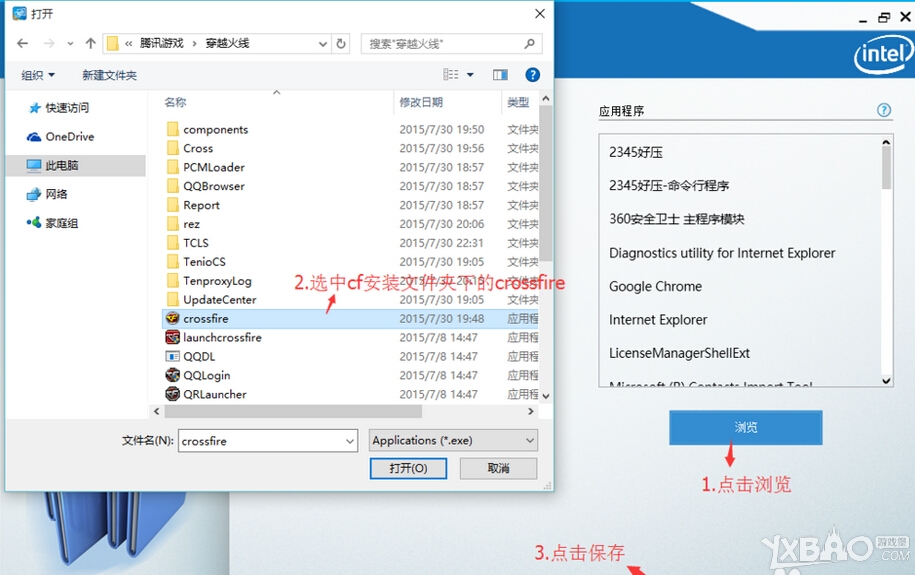Open recent locations dropdown chevron

click(70, 43)
